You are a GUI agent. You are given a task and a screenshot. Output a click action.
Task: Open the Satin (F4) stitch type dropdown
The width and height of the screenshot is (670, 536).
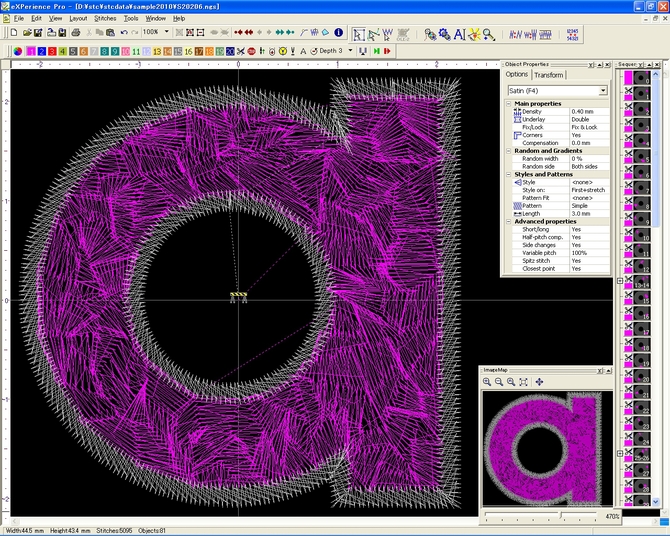coord(602,91)
